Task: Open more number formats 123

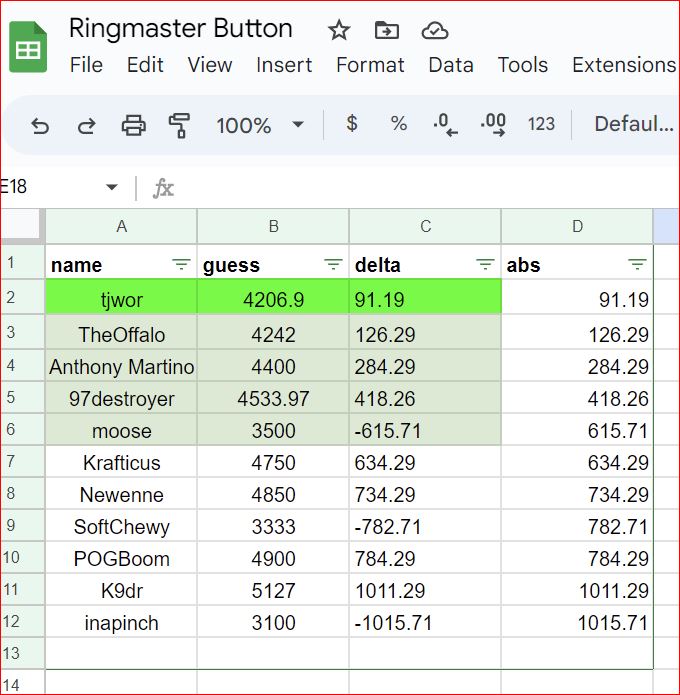Action: tap(541, 124)
